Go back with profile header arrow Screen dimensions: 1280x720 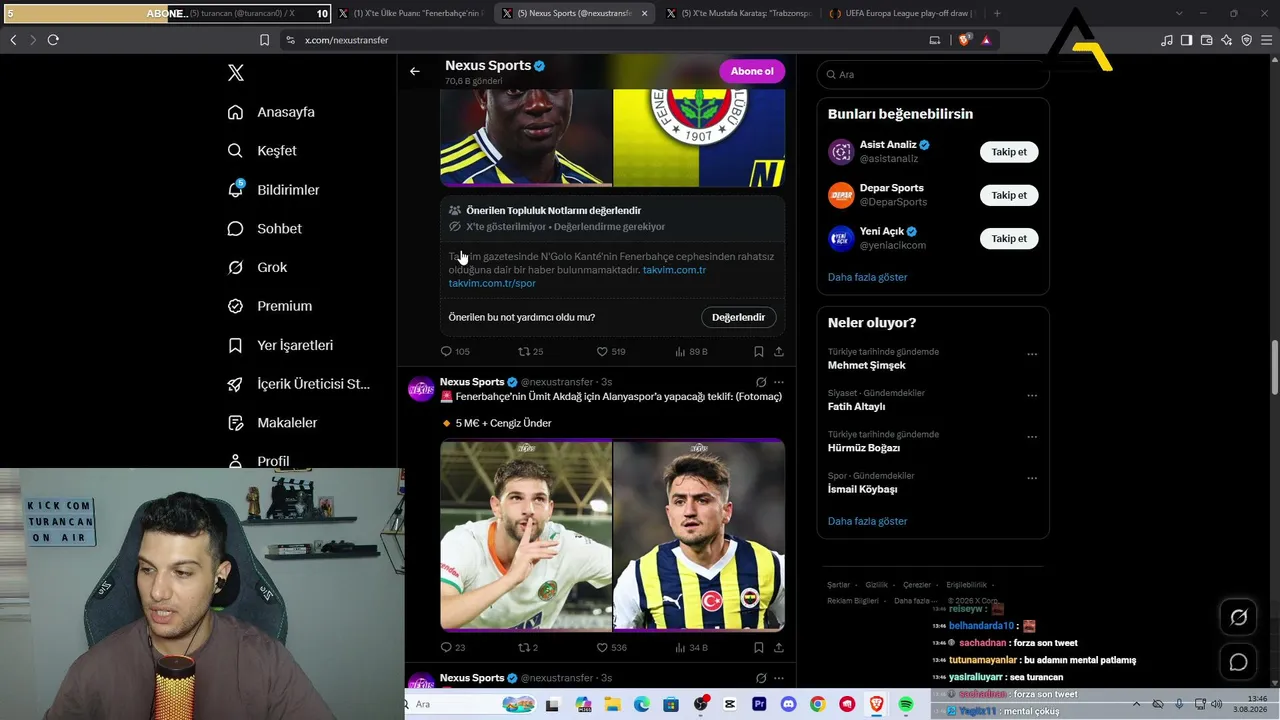coord(415,71)
